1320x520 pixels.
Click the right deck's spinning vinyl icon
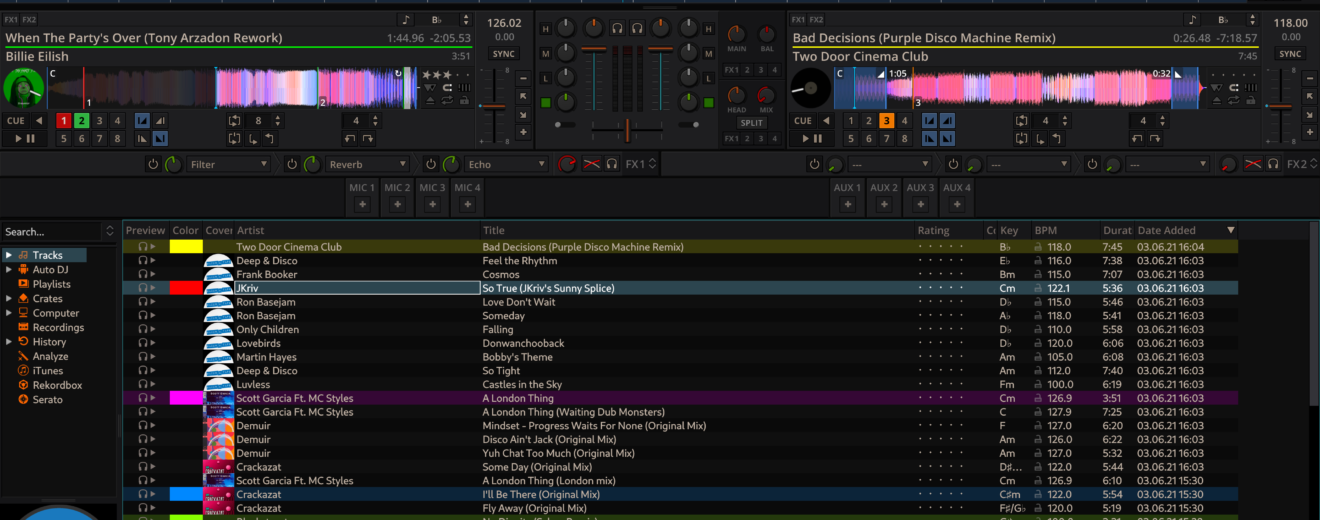[x=811, y=88]
